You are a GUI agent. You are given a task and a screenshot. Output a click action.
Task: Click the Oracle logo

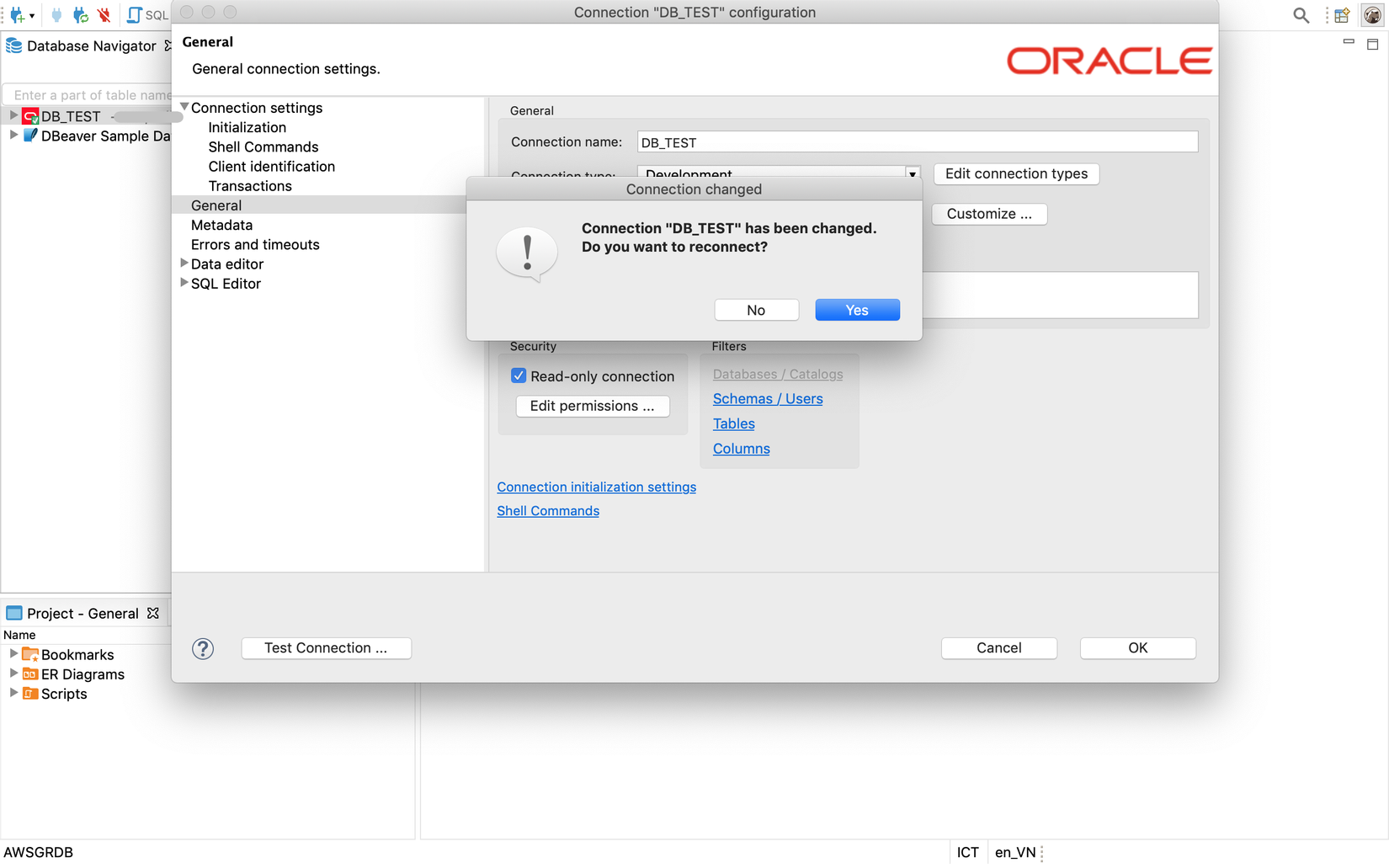pyautogui.click(x=1109, y=61)
